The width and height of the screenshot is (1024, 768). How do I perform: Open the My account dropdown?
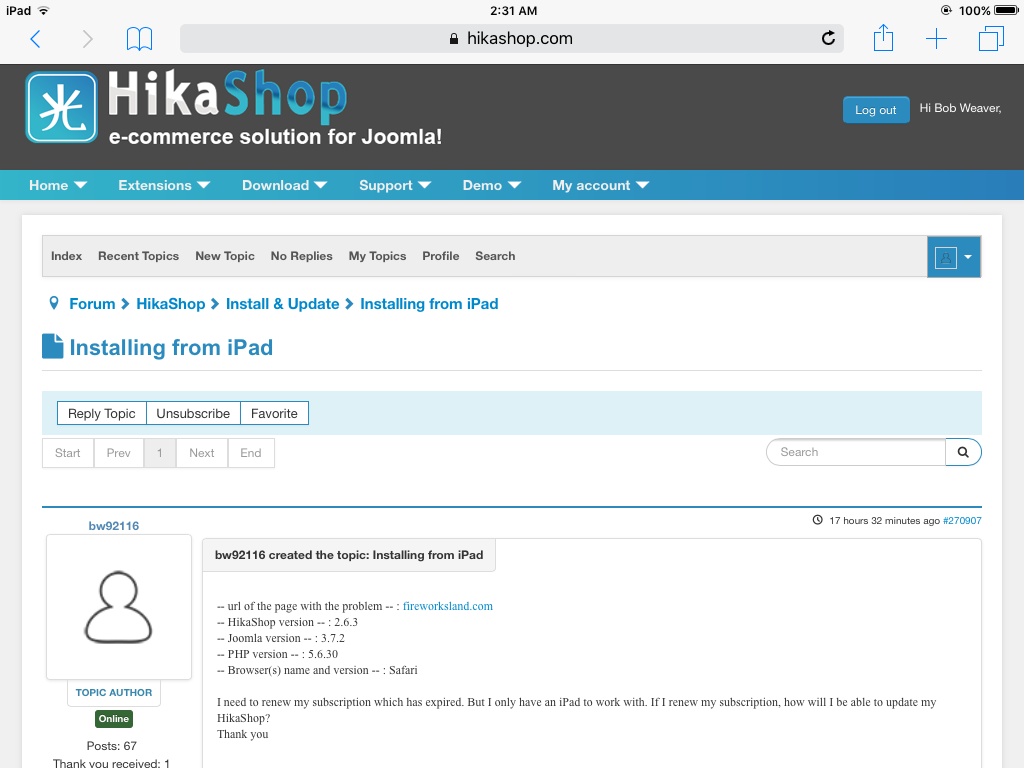click(600, 185)
